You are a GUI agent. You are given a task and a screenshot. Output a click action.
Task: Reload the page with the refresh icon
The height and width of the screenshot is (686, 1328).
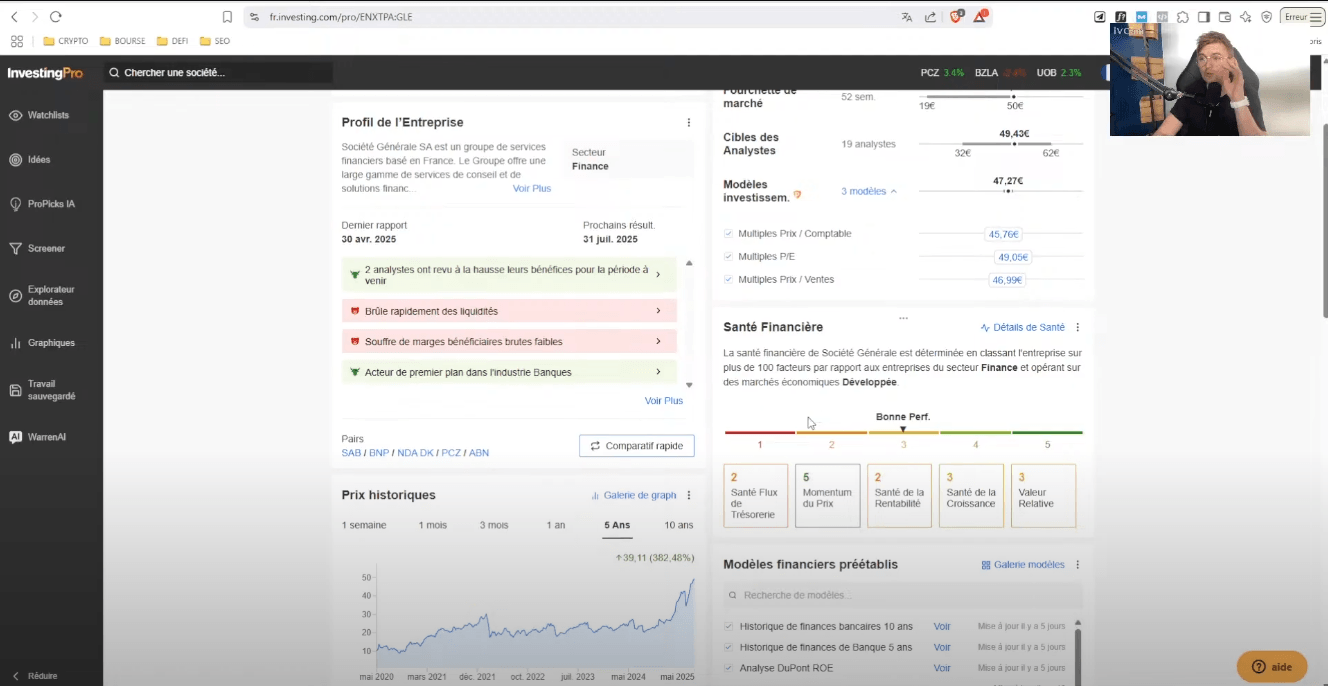pyautogui.click(x=55, y=17)
